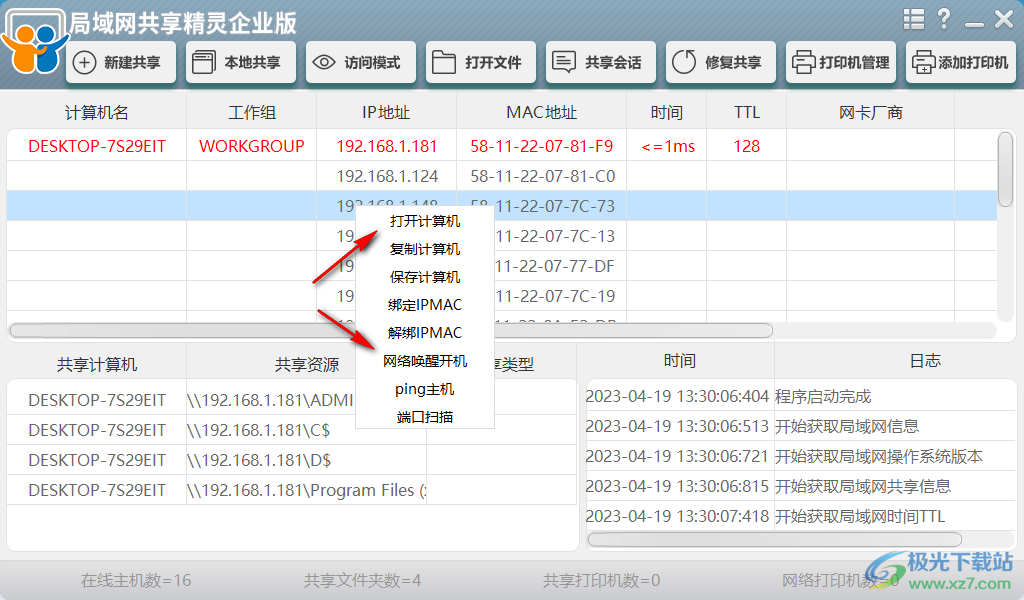Image resolution: width=1024 pixels, height=600 pixels.
Task: Click MAC ending 7C-19 row
Action: coord(555,296)
